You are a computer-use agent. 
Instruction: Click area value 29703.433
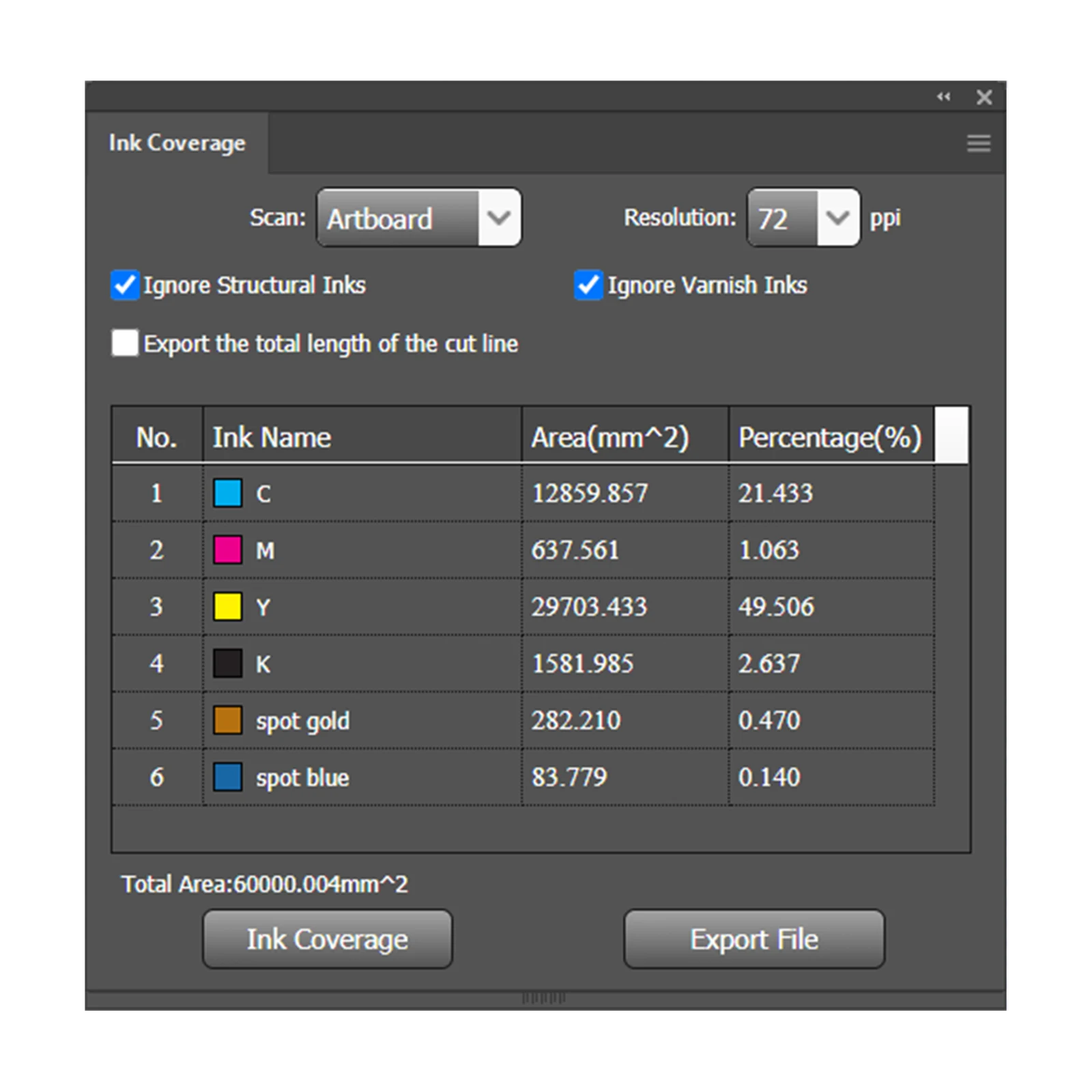589,607
